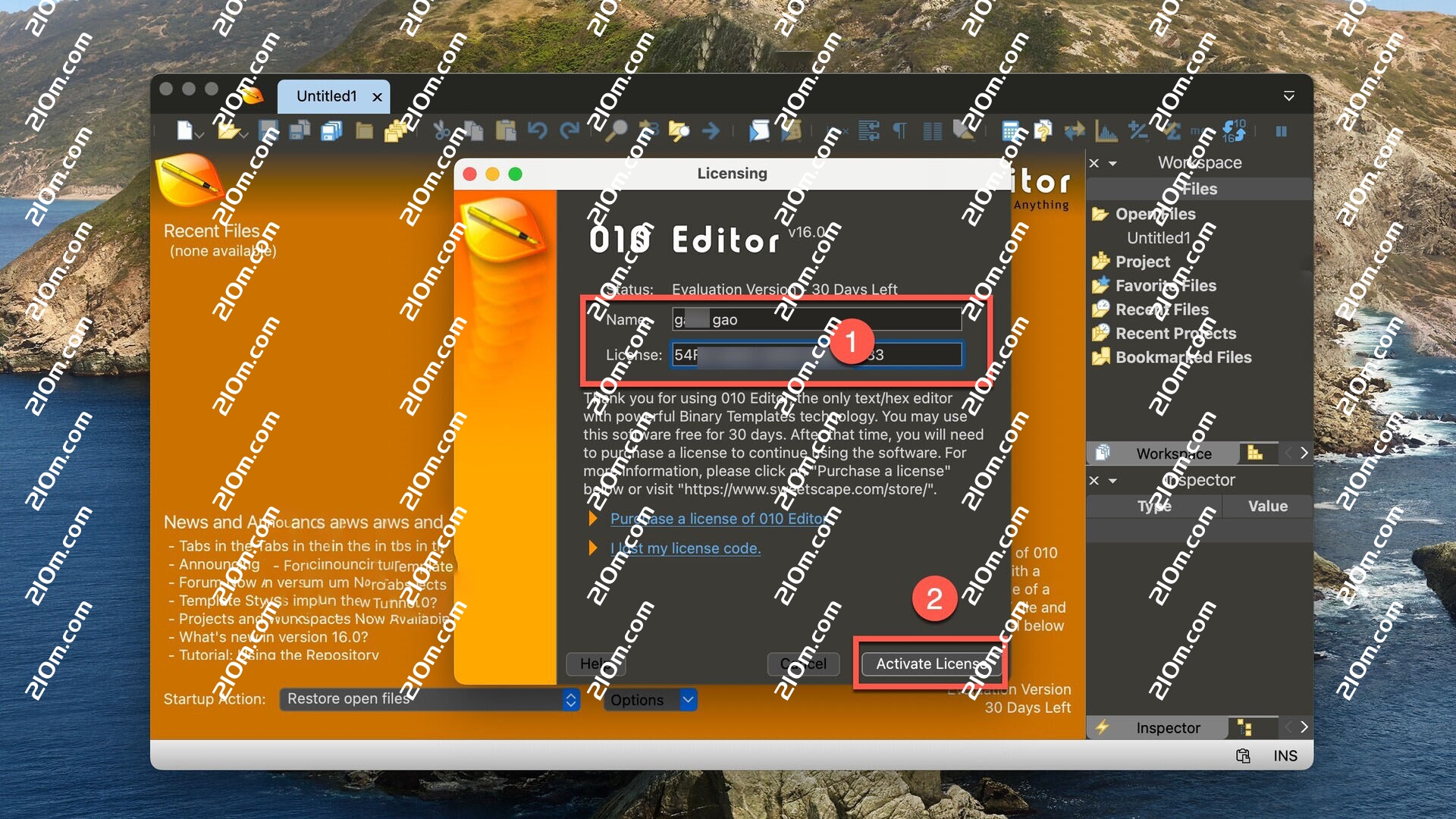Expand the Open File toolbar arrow
The width and height of the screenshot is (1456, 819).
(x=244, y=135)
